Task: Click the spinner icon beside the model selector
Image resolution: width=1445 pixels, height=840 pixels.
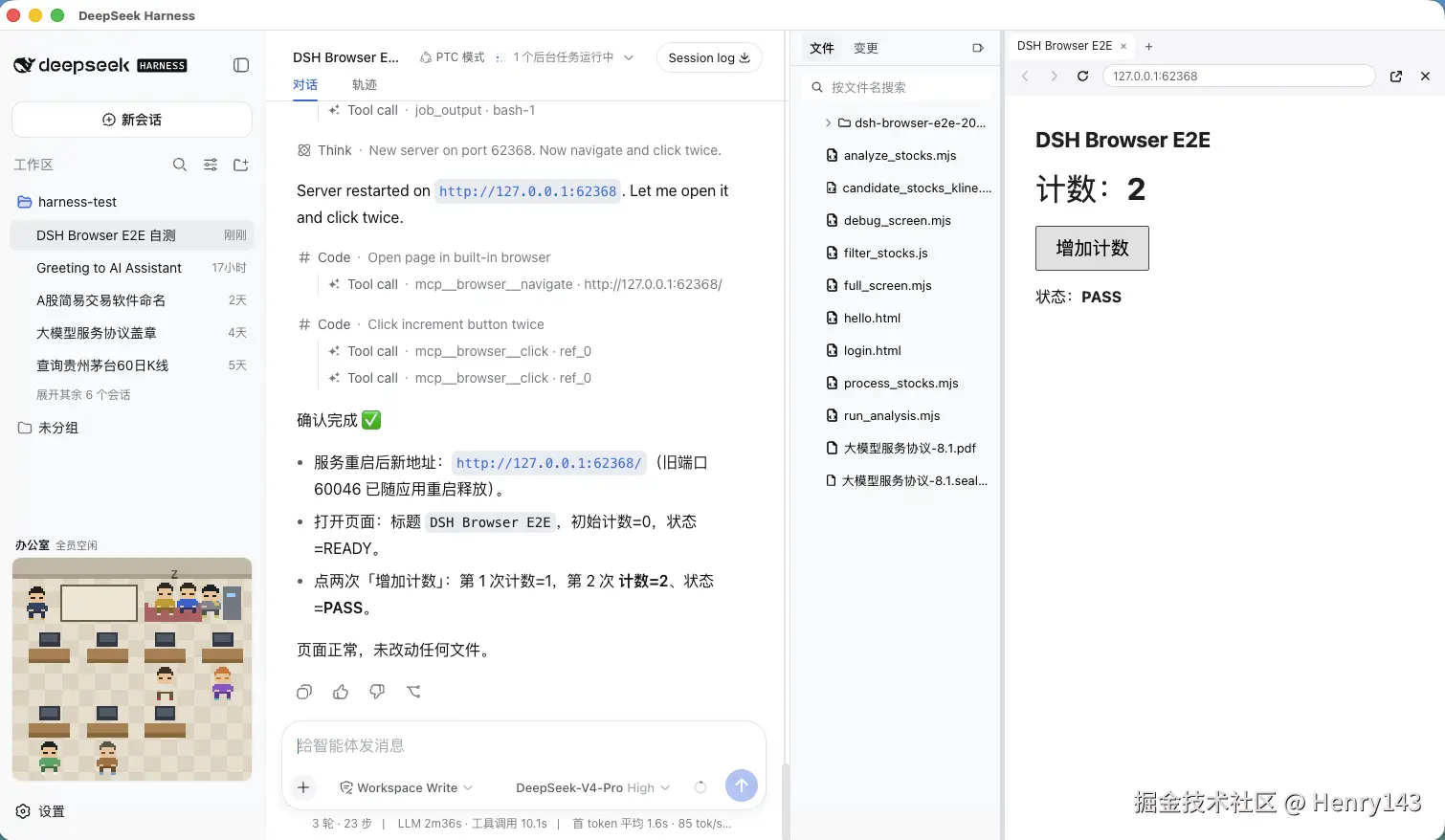Action: tap(700, 787)
